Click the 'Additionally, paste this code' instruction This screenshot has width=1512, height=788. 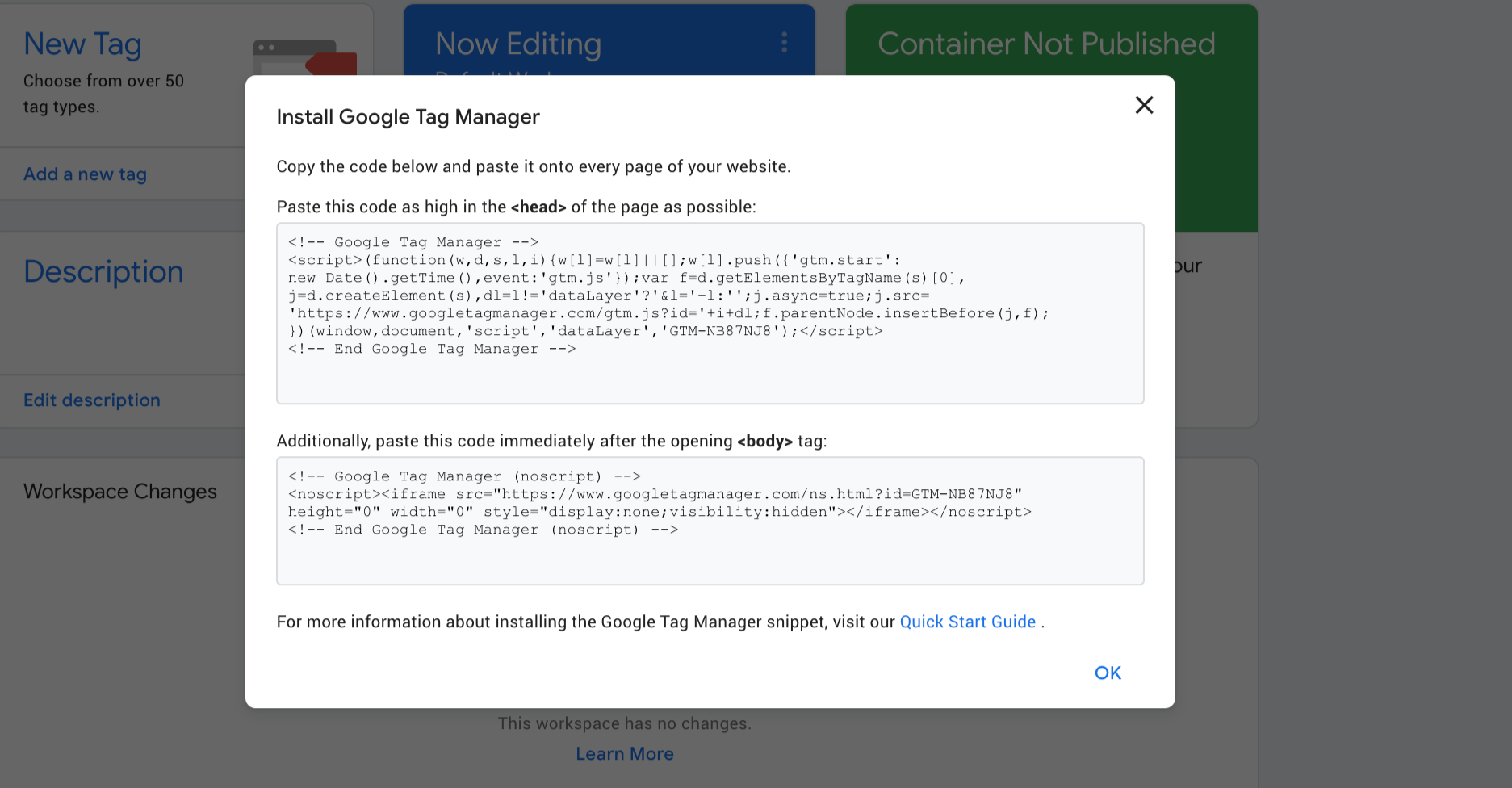click(x=551, y=441)
